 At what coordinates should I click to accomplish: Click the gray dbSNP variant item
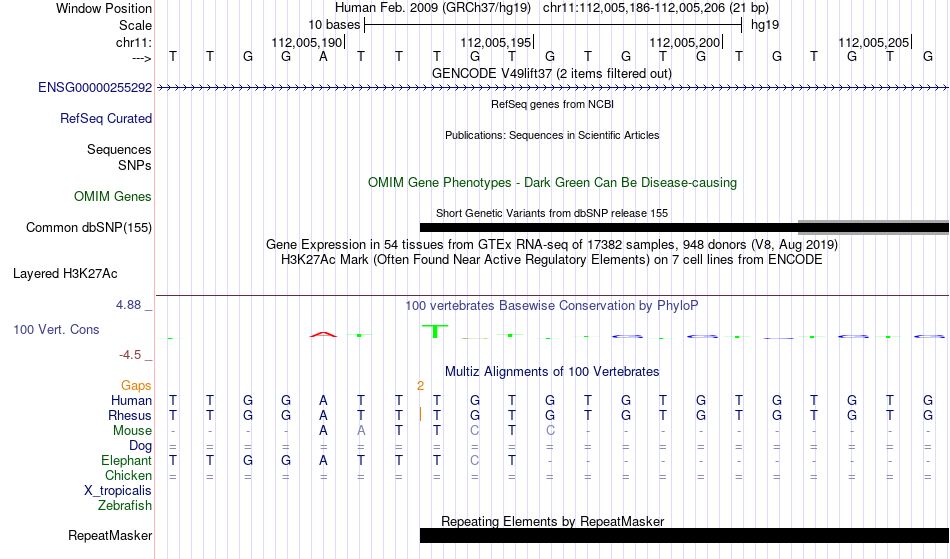coord(874,227)
